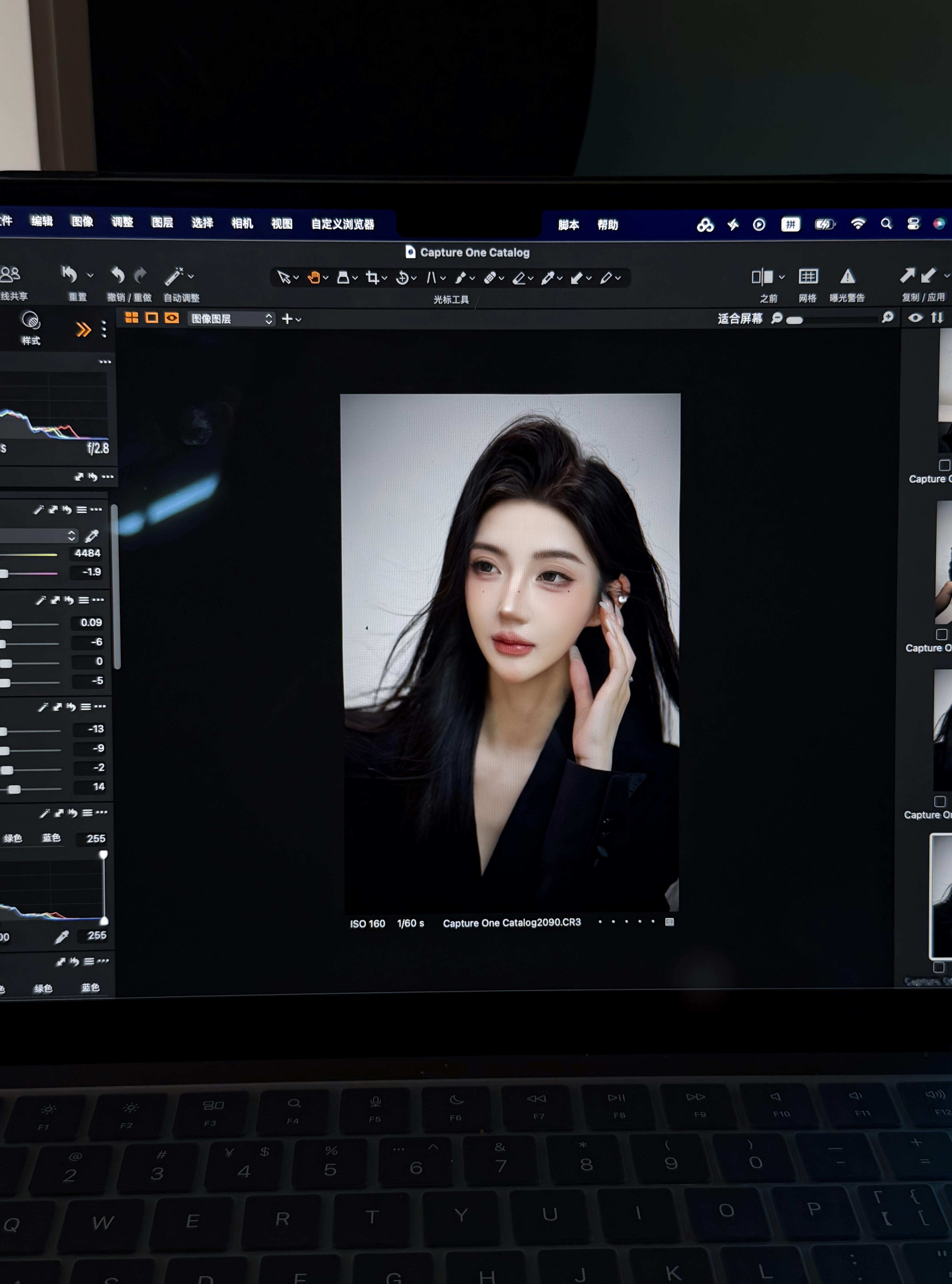
Task: Open the crop tool options chevron
Action: click(384, 279)
